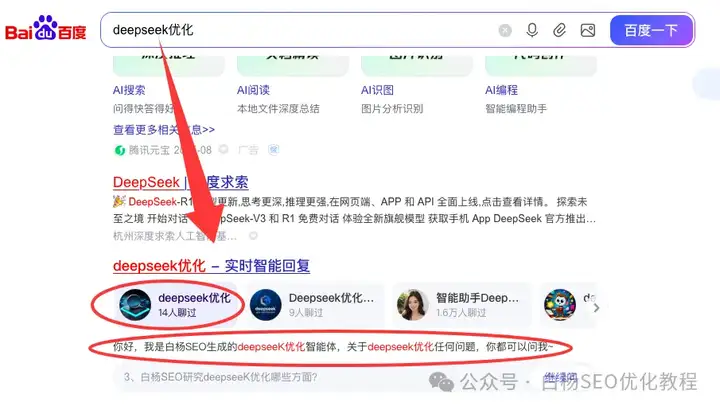This screenshot has height=410, width=720.
Task: Select the 智能助手Deep... agent card
Action: click(x=461, y=305)
